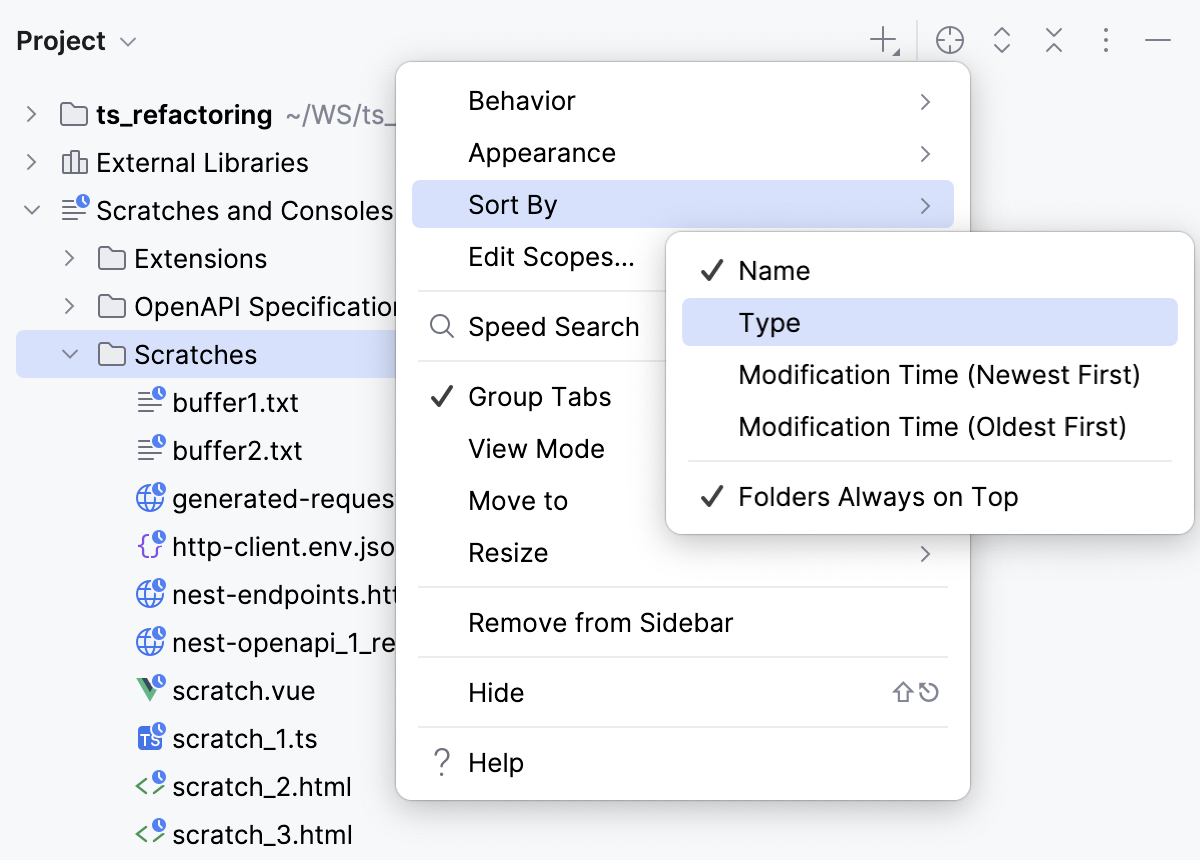
Task: Choose Type in the Sort By submenu
Action: [x=769, y=323]
